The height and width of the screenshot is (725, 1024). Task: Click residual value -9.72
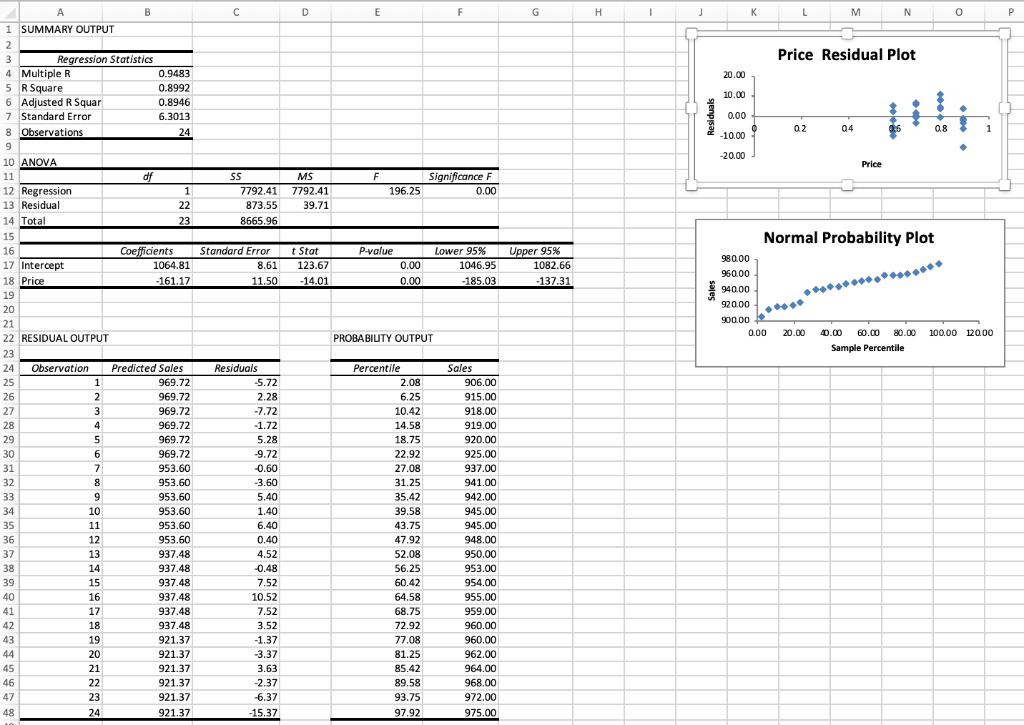tap(236, 454)
